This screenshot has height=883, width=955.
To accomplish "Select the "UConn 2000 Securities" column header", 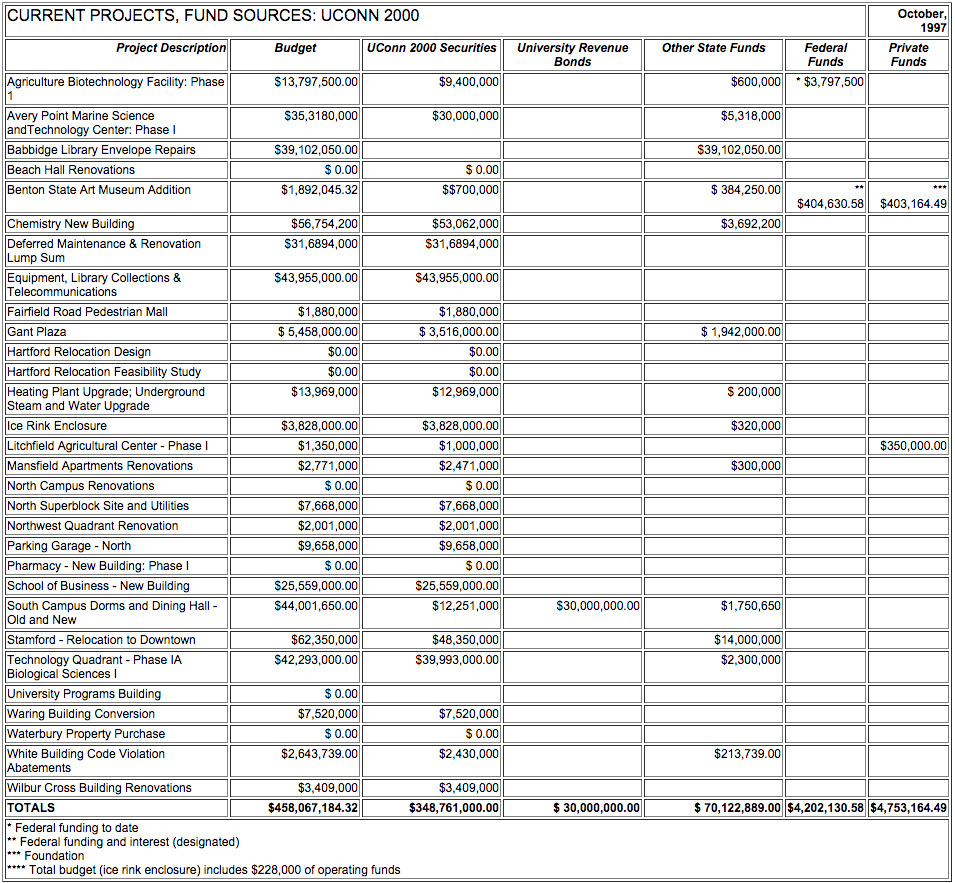I will coord(431,48).
